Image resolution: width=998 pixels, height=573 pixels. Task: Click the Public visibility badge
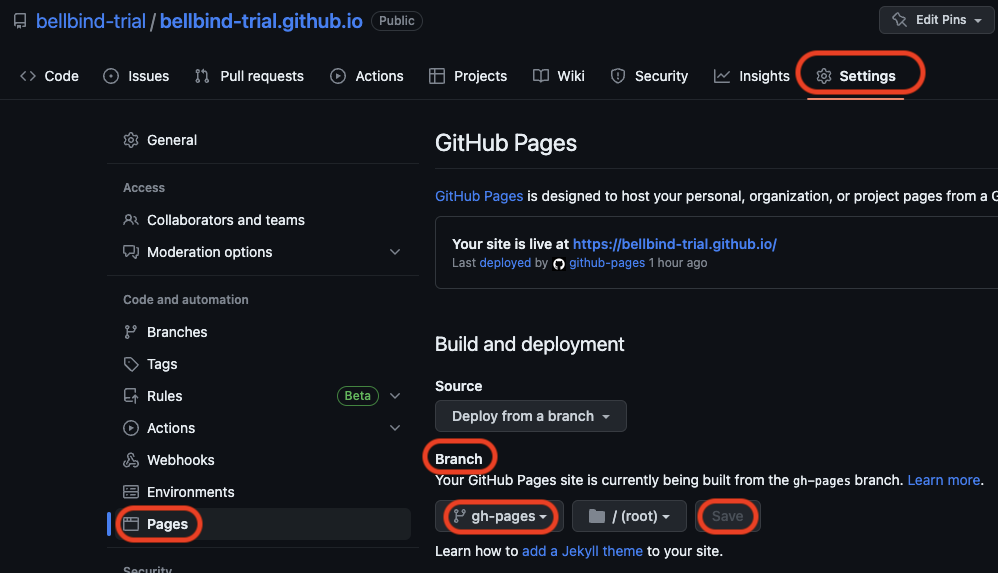click(x=397, y=21)
